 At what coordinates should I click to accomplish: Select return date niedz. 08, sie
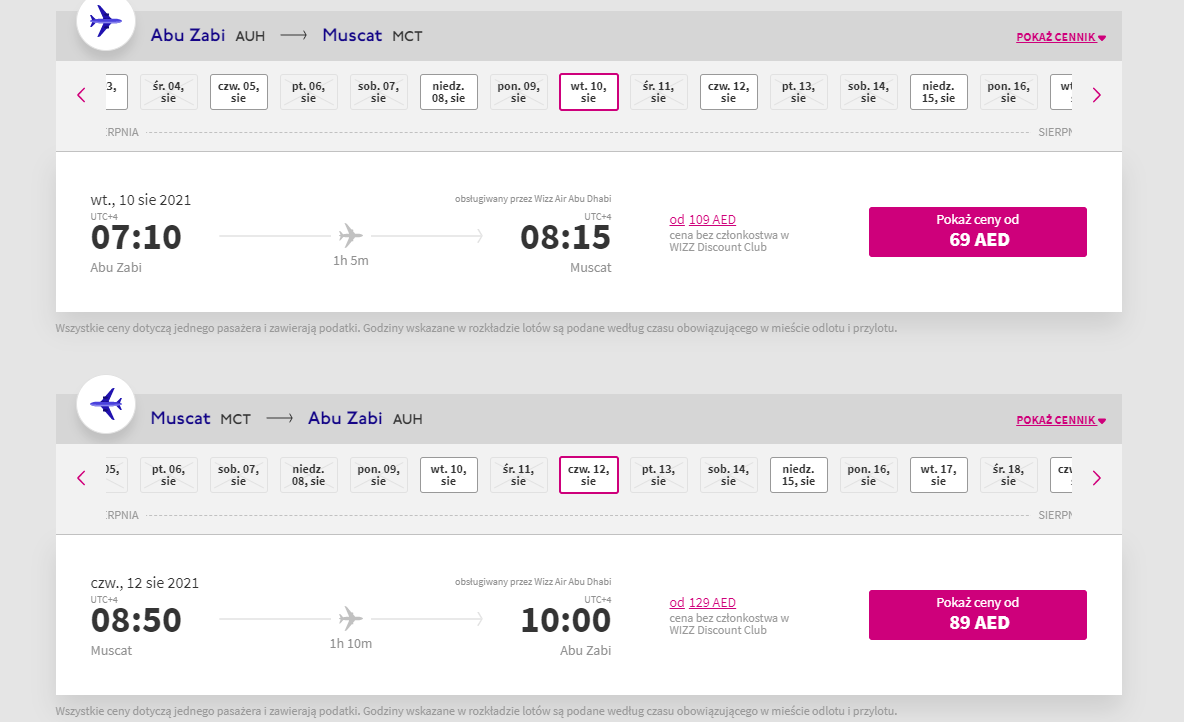(x=309, y=475)
